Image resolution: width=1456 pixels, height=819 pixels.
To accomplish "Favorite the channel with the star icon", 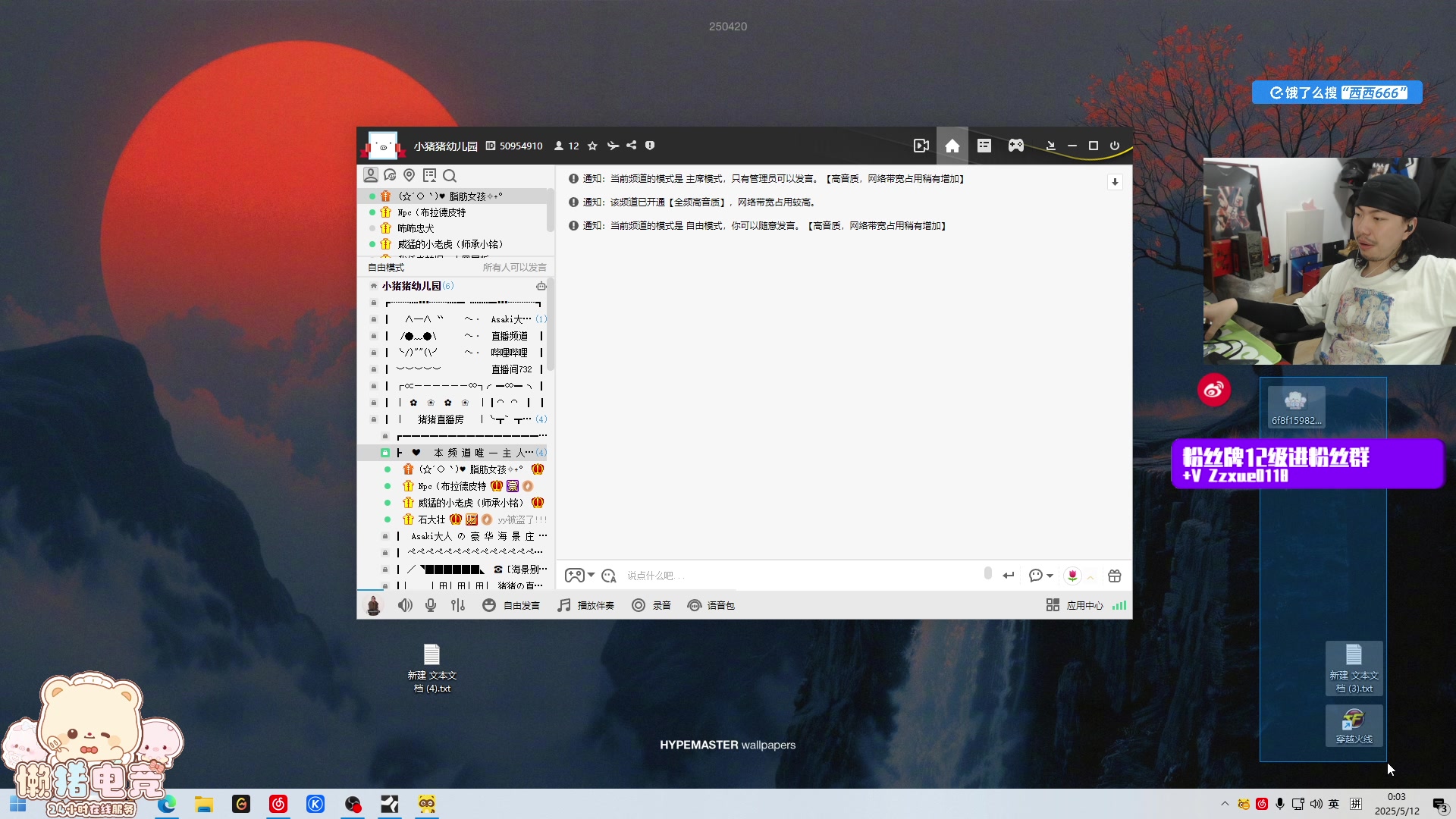I will [x=592, y=146].
